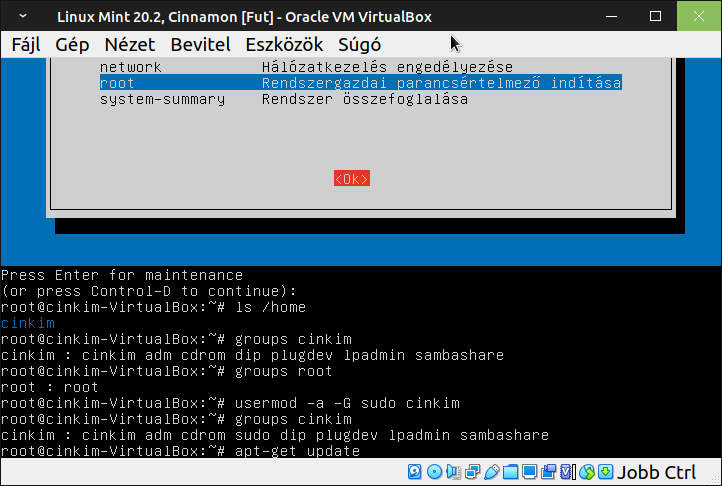Click the shared folders status icon

(x=511, y=472)
